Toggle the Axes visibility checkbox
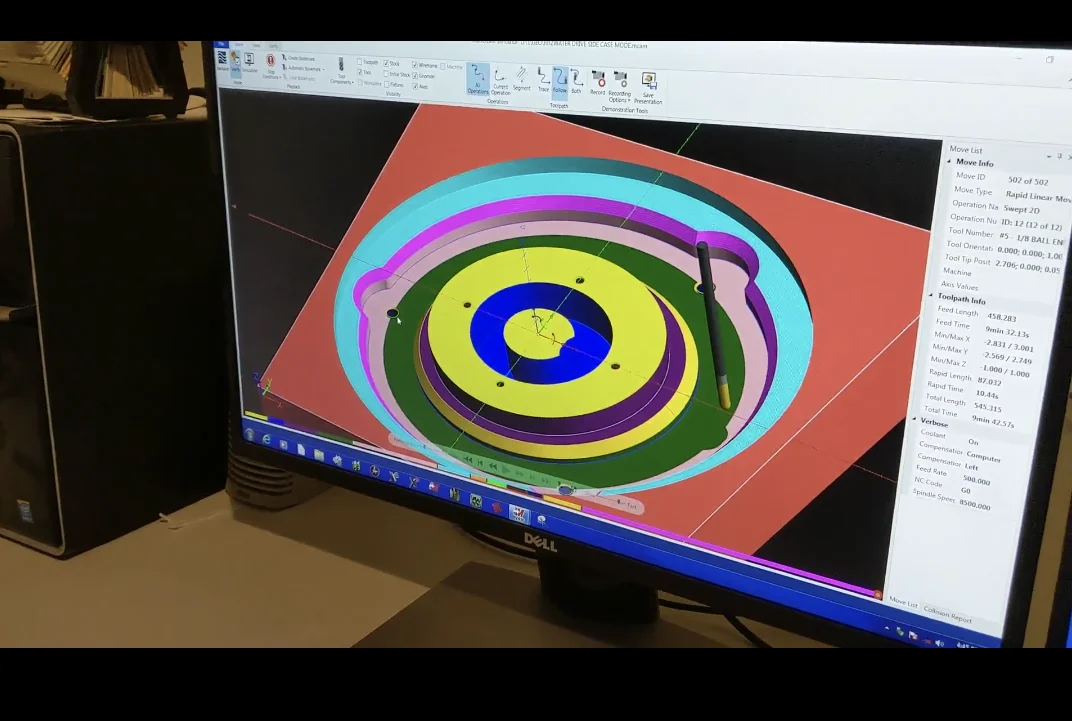1072x721 pixels. click(x=415, y=87)
